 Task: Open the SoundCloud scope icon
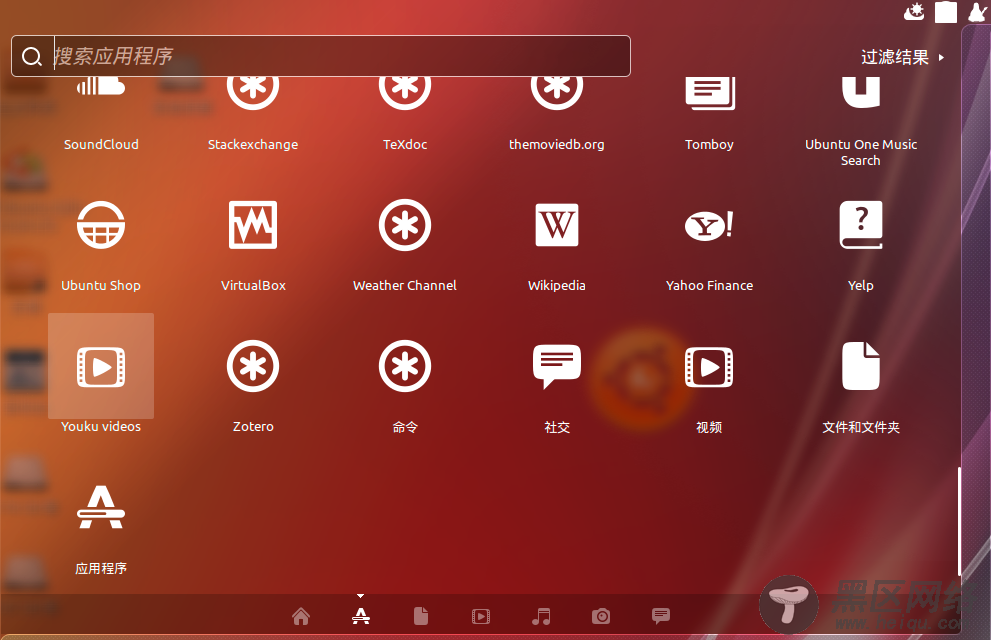101,87
